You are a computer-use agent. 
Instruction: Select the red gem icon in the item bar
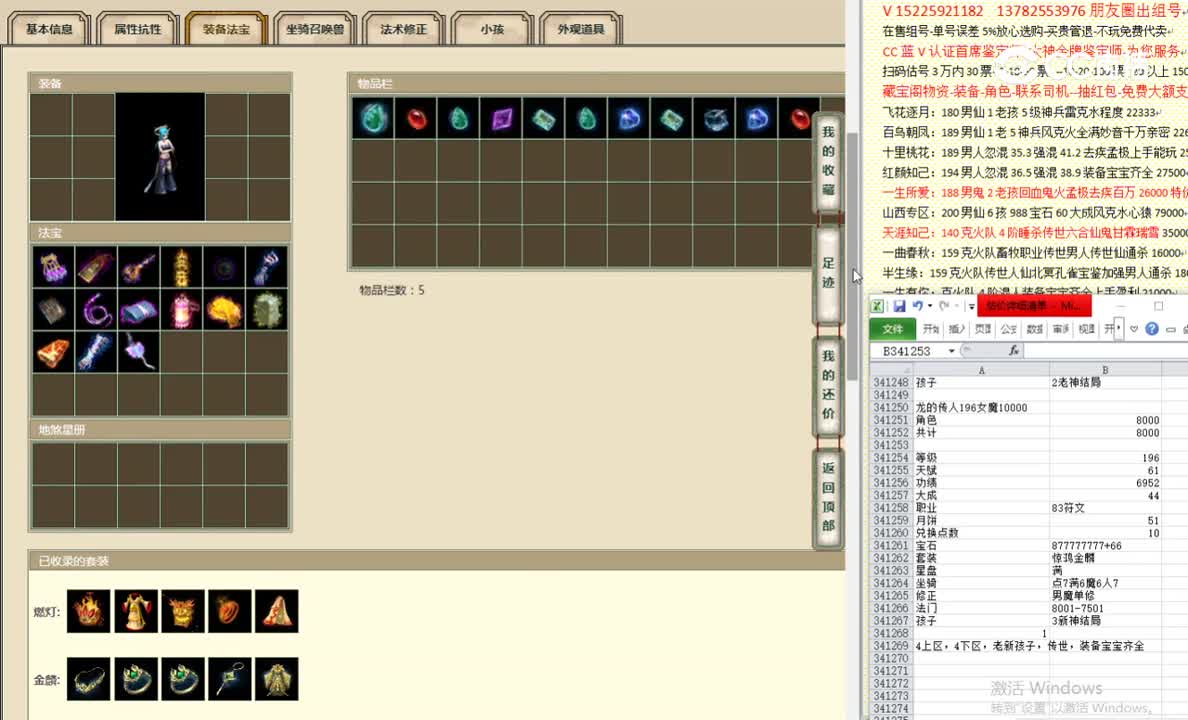[415, 117]
